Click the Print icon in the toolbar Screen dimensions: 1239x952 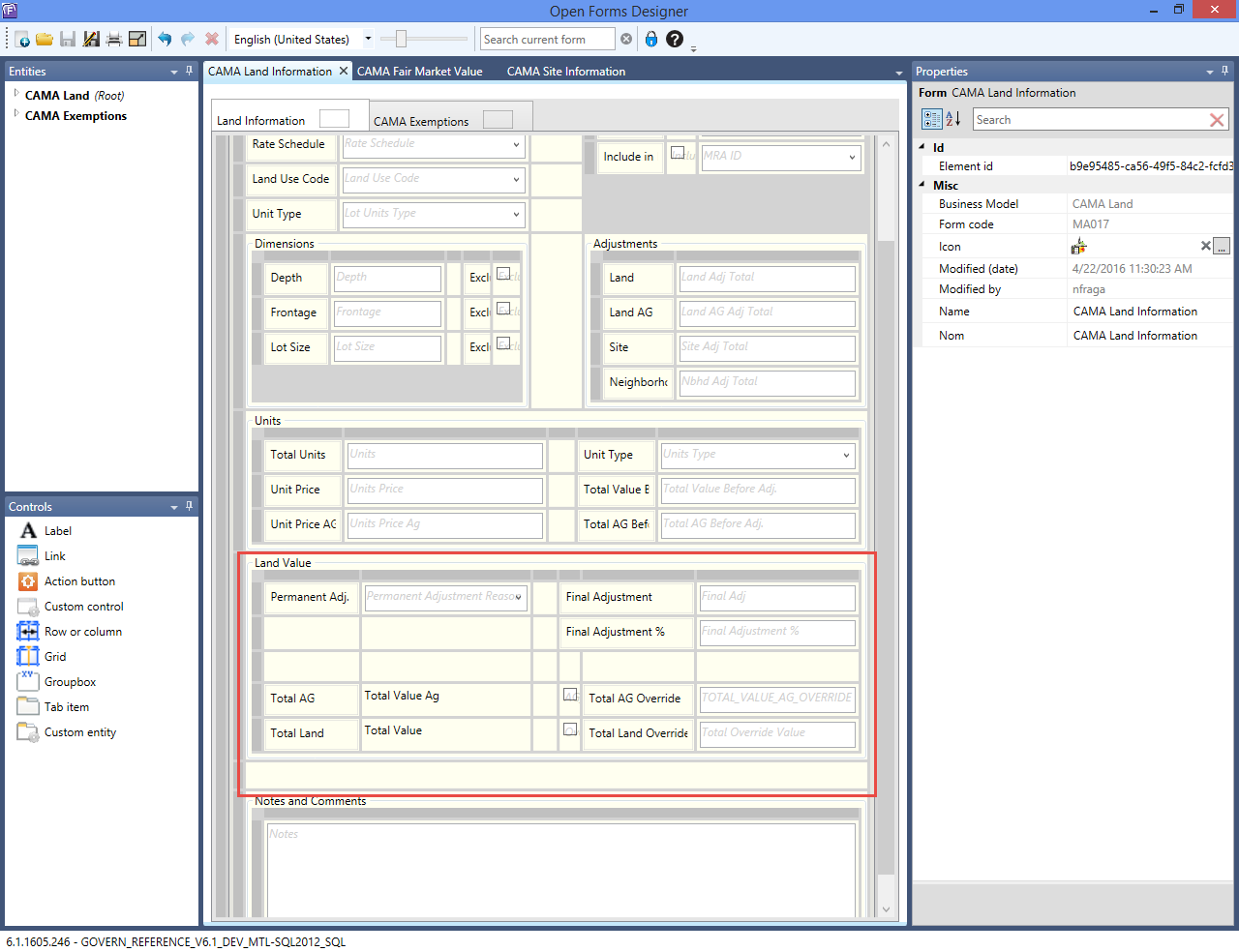pos(114,40)
